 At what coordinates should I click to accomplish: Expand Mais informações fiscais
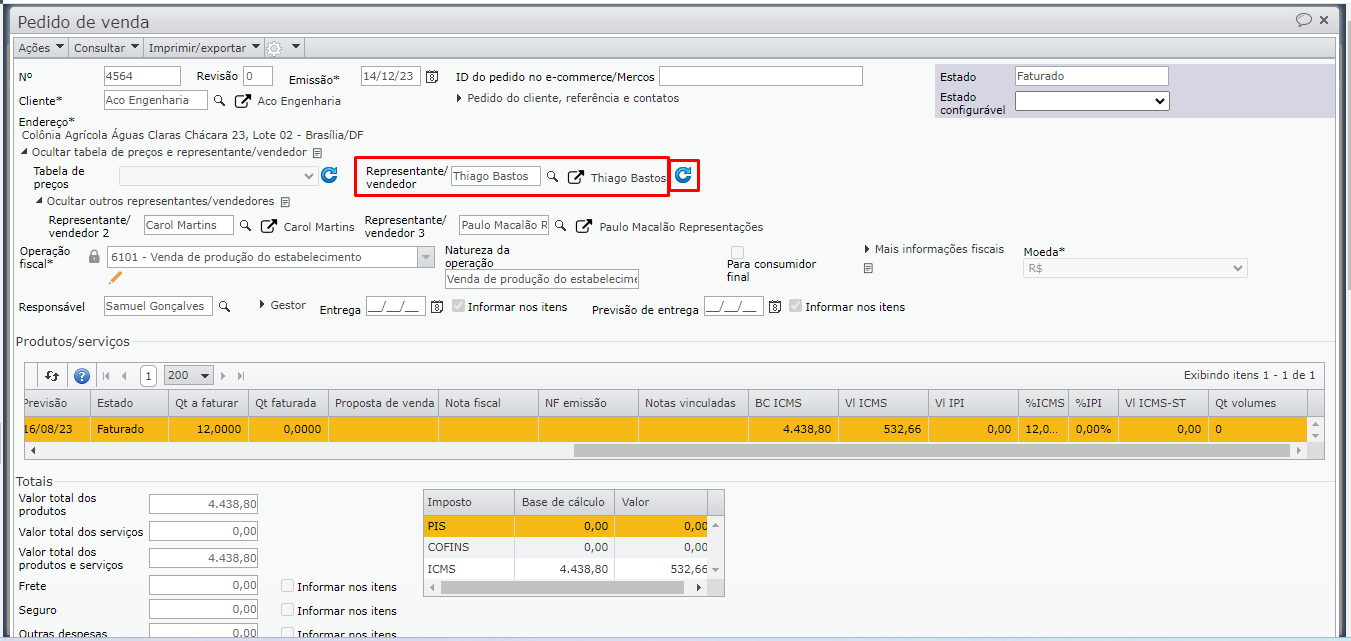click(x=934, y=249)
